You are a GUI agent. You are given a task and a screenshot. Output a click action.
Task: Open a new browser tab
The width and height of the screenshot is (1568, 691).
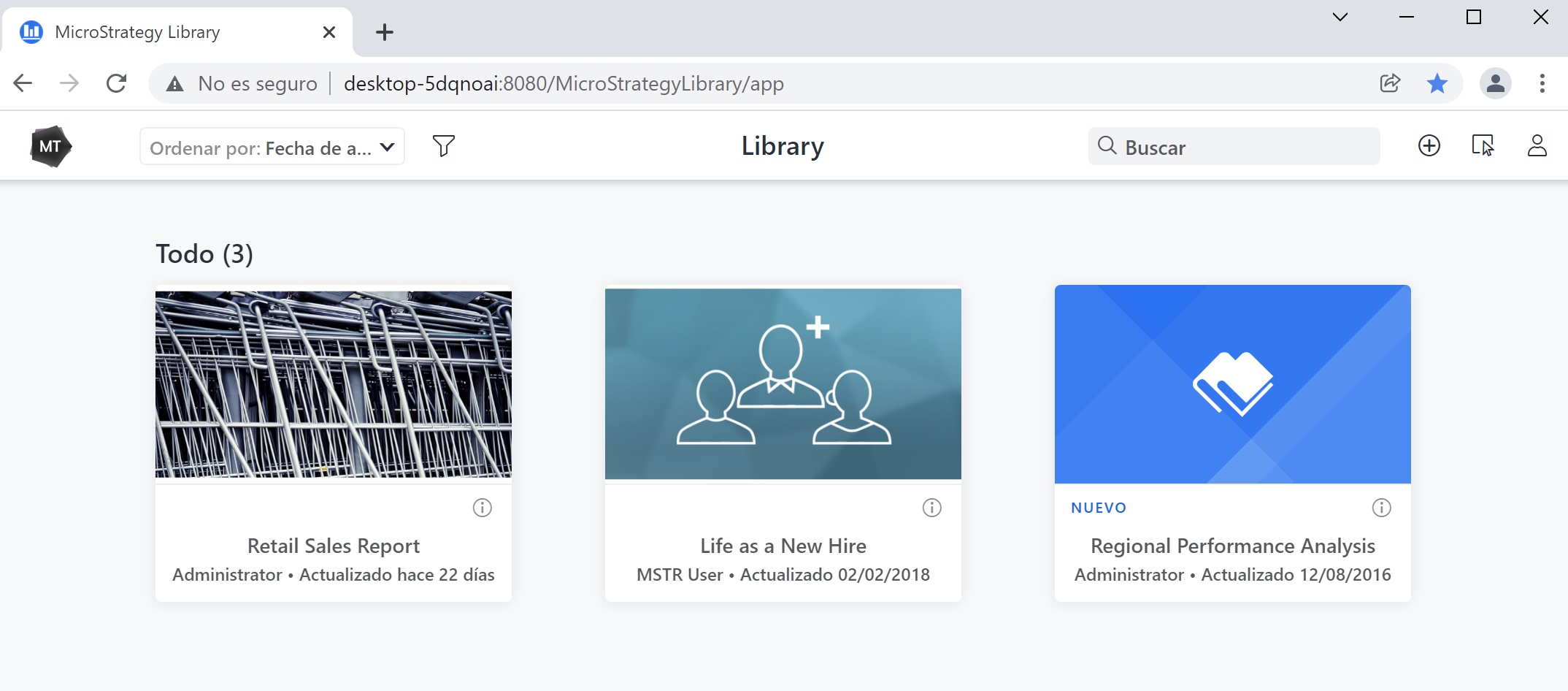385,32
